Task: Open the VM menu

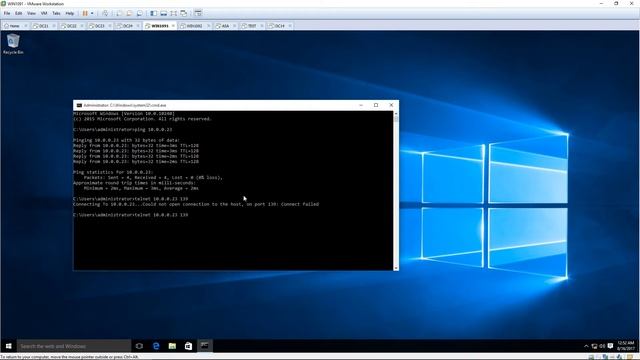Action: (44, 13)
